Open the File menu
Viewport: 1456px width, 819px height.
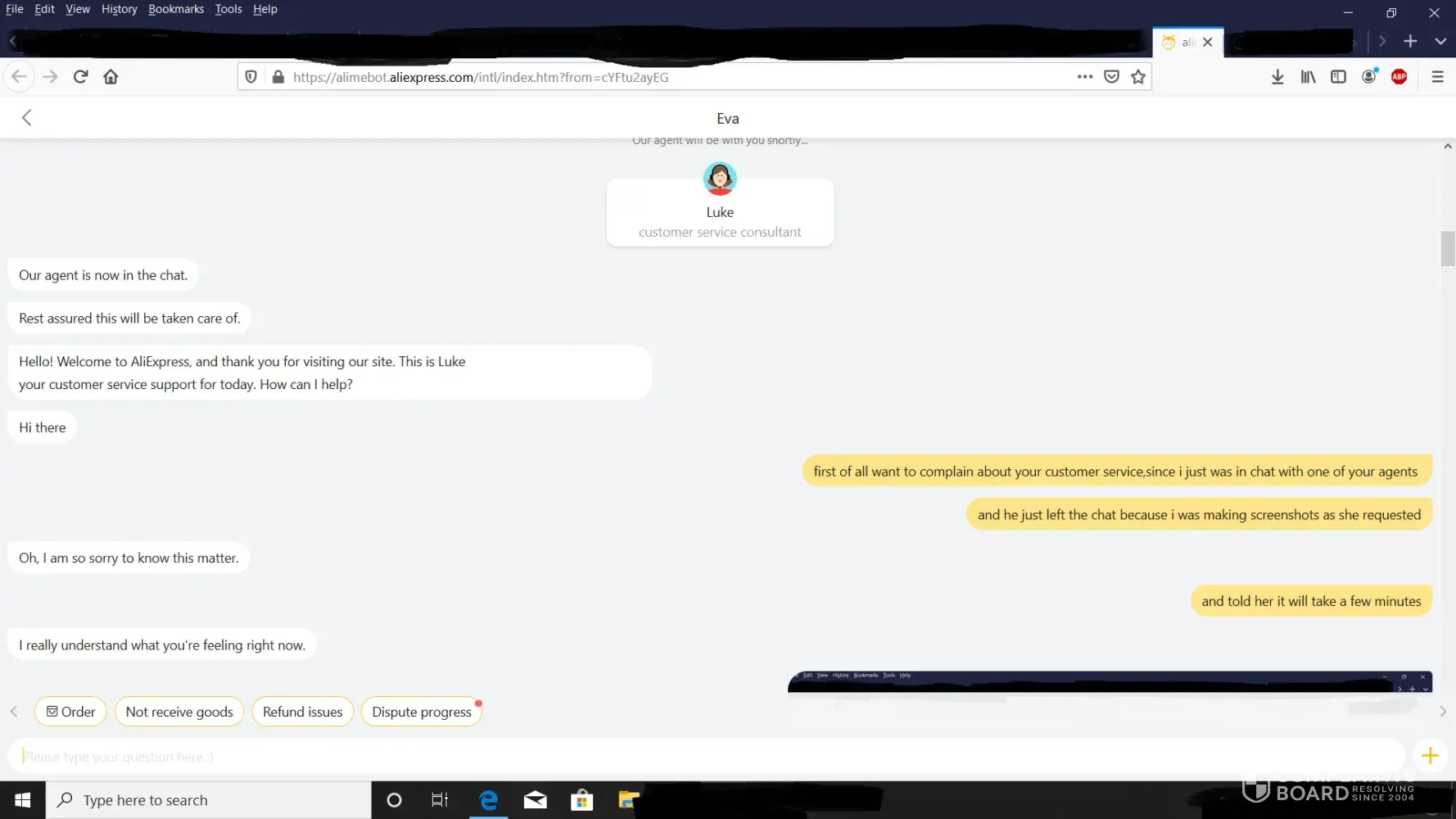pos(15,9)
